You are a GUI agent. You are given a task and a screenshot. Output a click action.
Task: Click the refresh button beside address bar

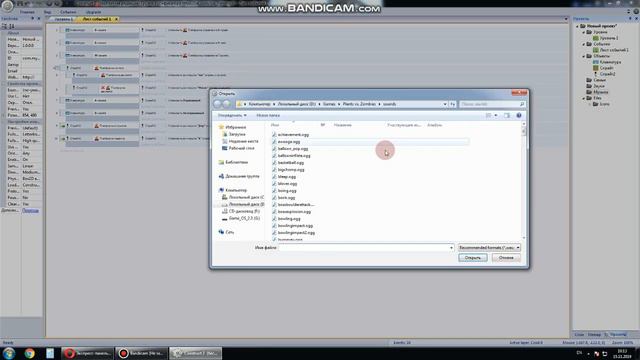pos(452,104)
